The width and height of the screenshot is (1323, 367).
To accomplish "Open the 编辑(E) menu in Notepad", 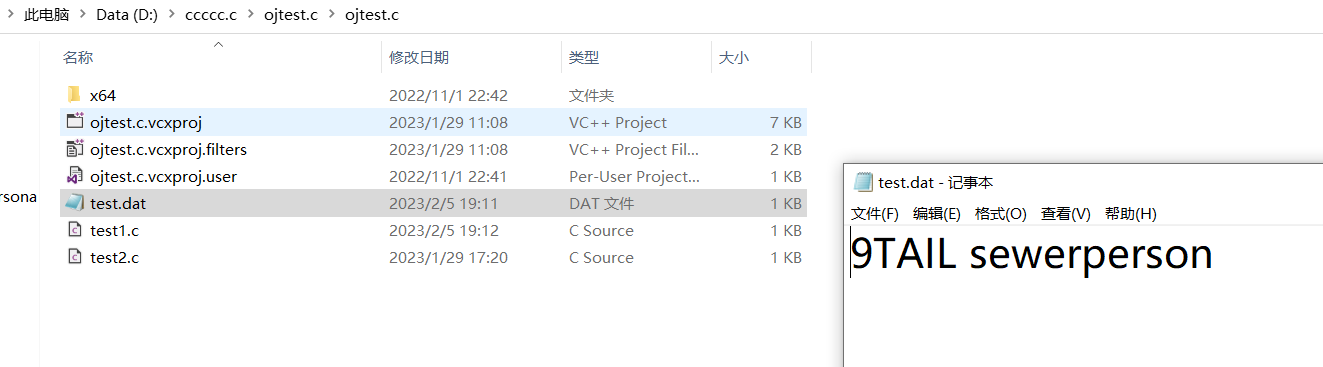I will coord(937,214).
